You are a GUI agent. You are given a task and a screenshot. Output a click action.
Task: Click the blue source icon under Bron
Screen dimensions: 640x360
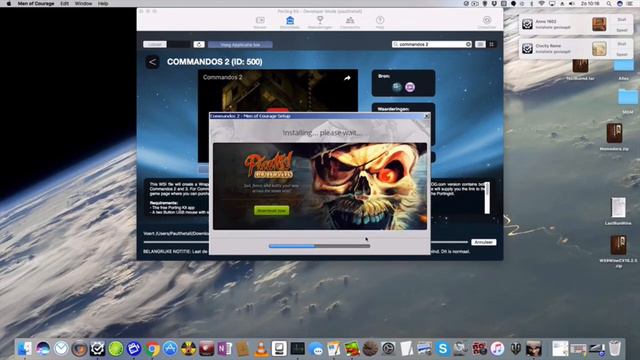coord(397,87)
